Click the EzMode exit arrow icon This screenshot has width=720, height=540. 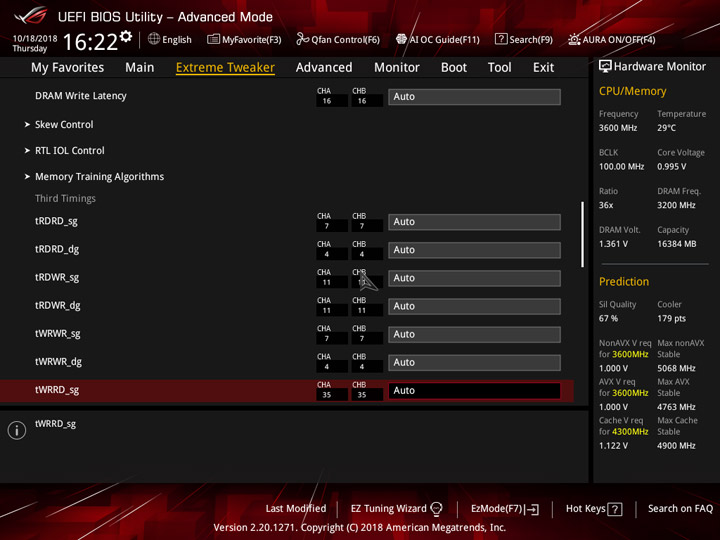point(532,509)
